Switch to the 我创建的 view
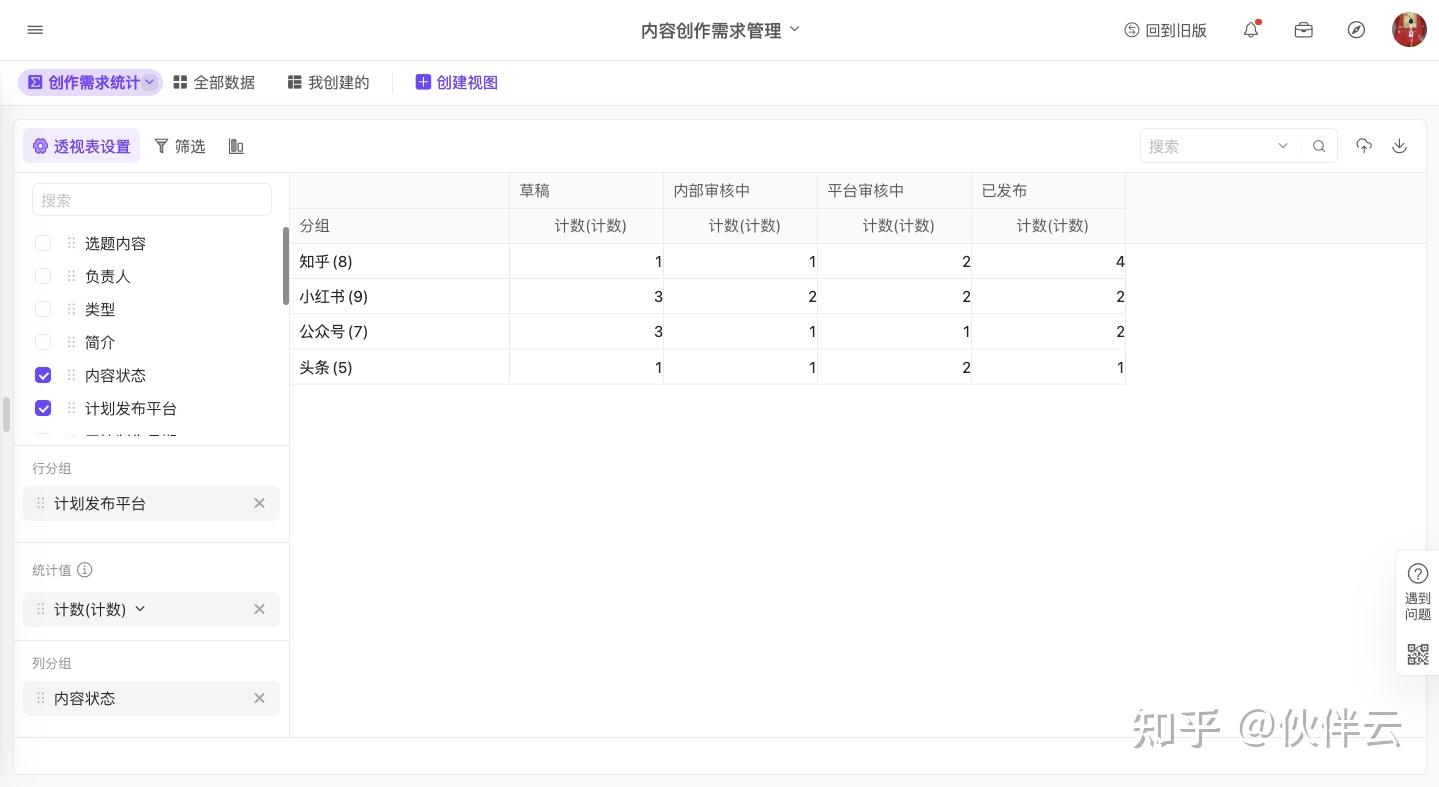1439x787 pixels. (328, 82)
